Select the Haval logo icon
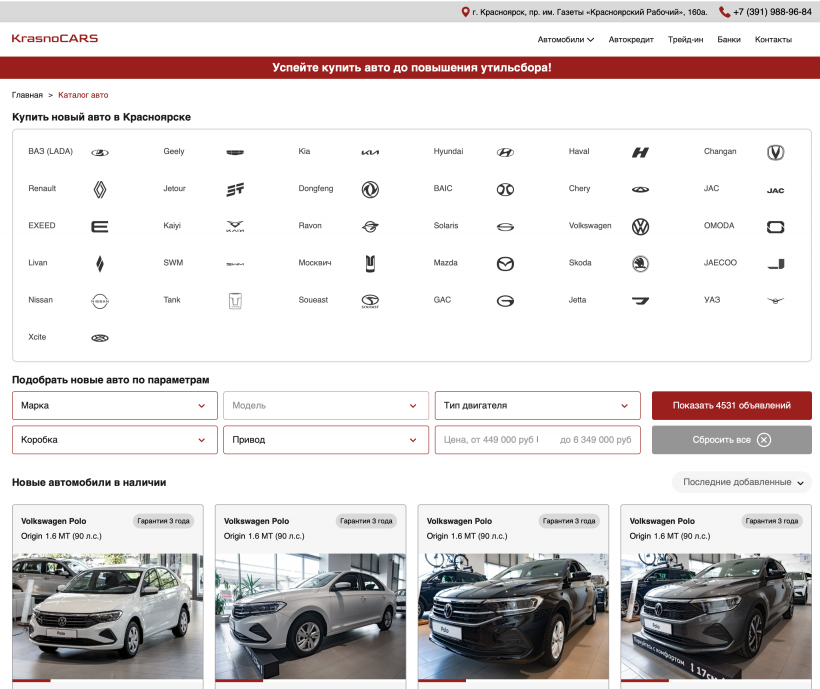Image resolution: width=820 pixels, height=689 pixels. click(x=640, y=152)
